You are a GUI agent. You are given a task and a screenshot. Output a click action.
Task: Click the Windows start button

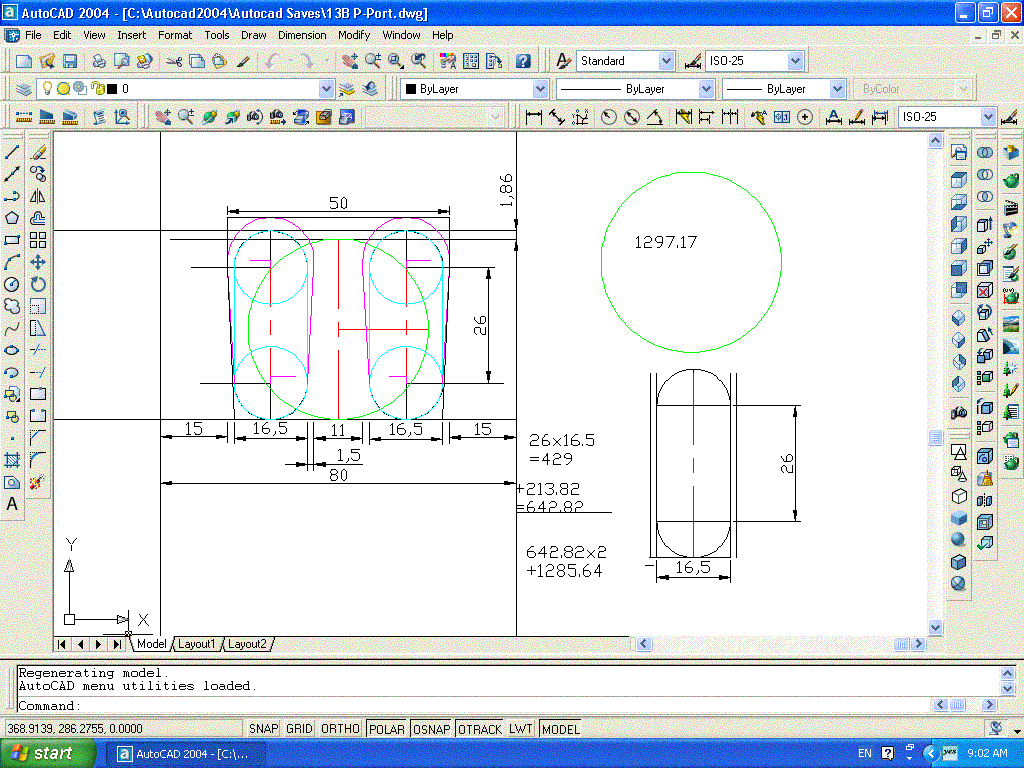tap(42, 753)
